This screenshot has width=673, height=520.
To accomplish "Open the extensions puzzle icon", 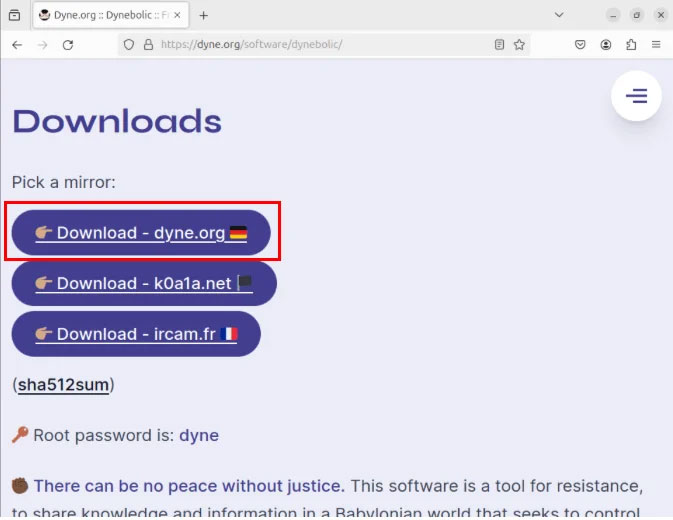I will coord(631,44).
